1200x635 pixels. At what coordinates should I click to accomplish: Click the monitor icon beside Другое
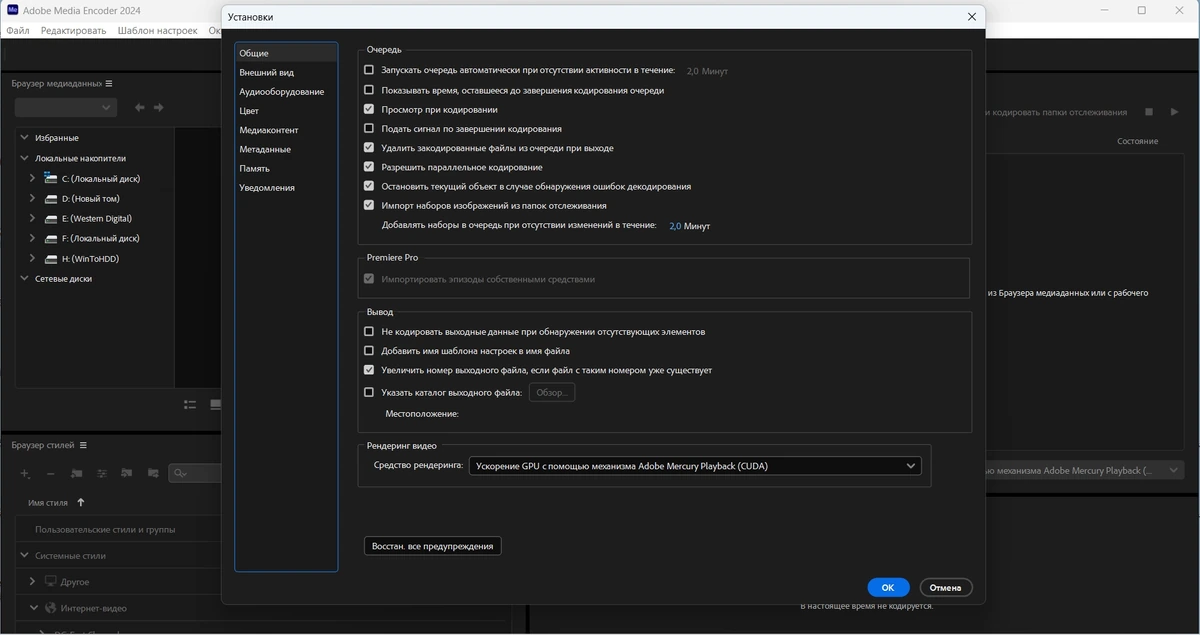pos(49,581)
